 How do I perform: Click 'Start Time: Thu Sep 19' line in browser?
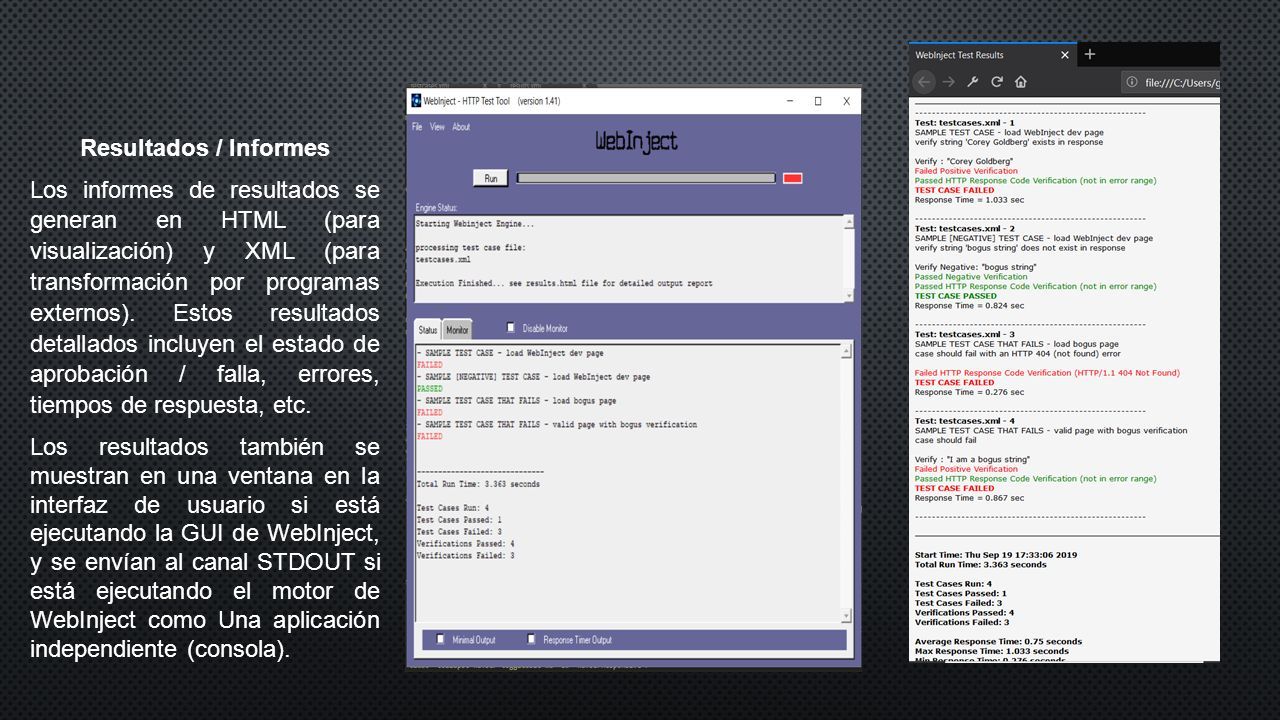click(x=996, y=555)
